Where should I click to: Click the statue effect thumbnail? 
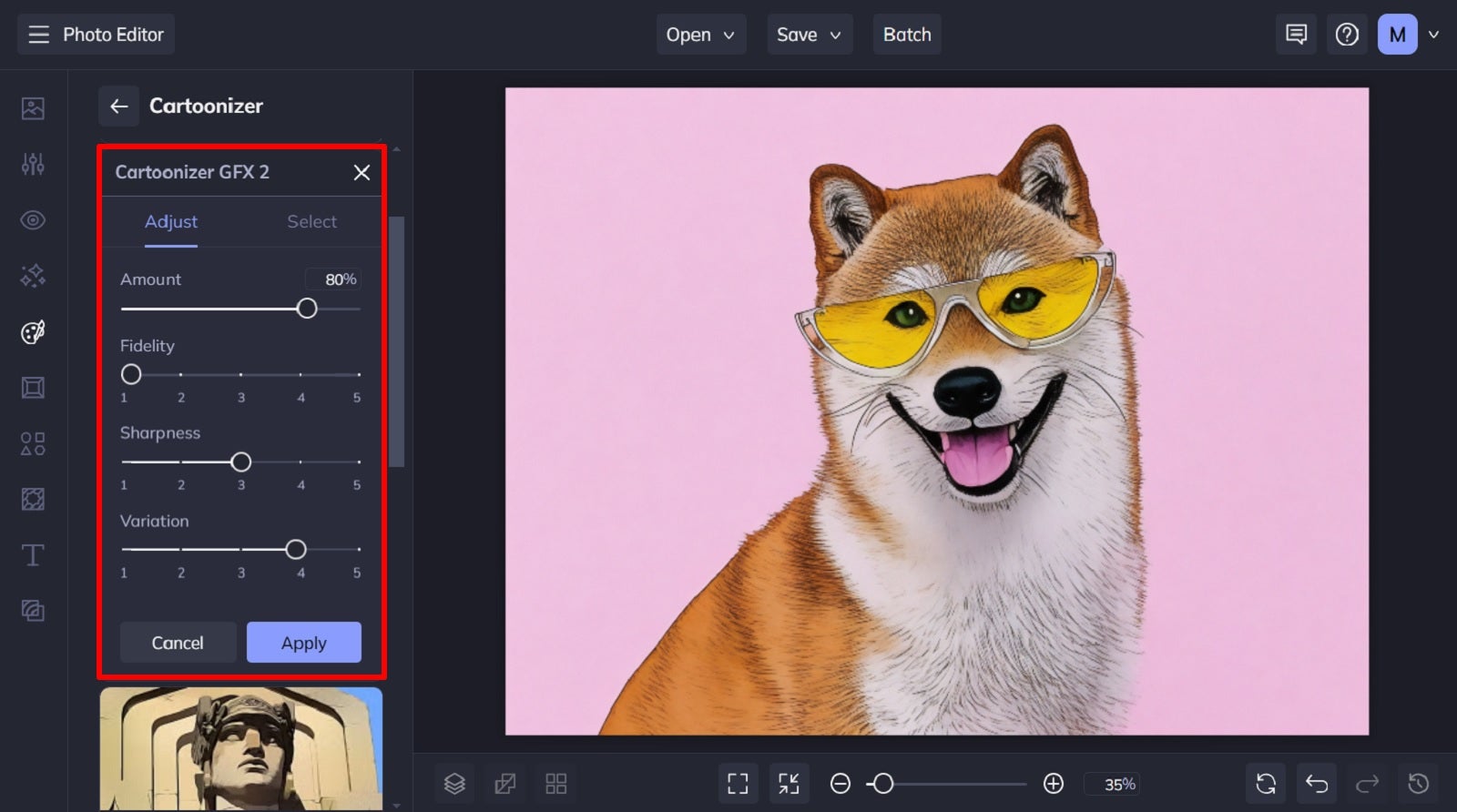pyautogui.click(x=241, y=748)
